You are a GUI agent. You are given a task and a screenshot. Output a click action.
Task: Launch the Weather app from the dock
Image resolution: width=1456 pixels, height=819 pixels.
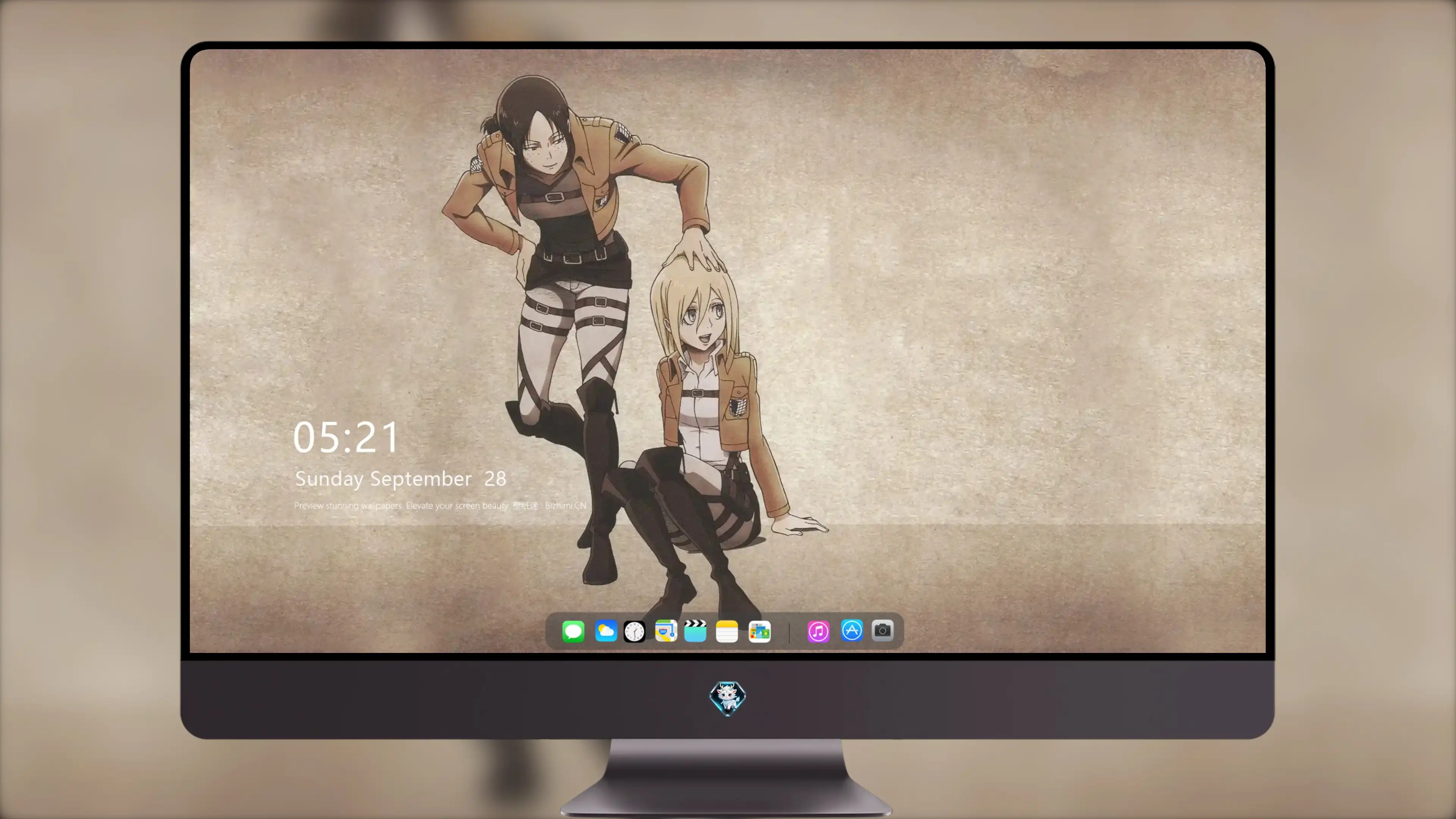(x=606, y=631)
